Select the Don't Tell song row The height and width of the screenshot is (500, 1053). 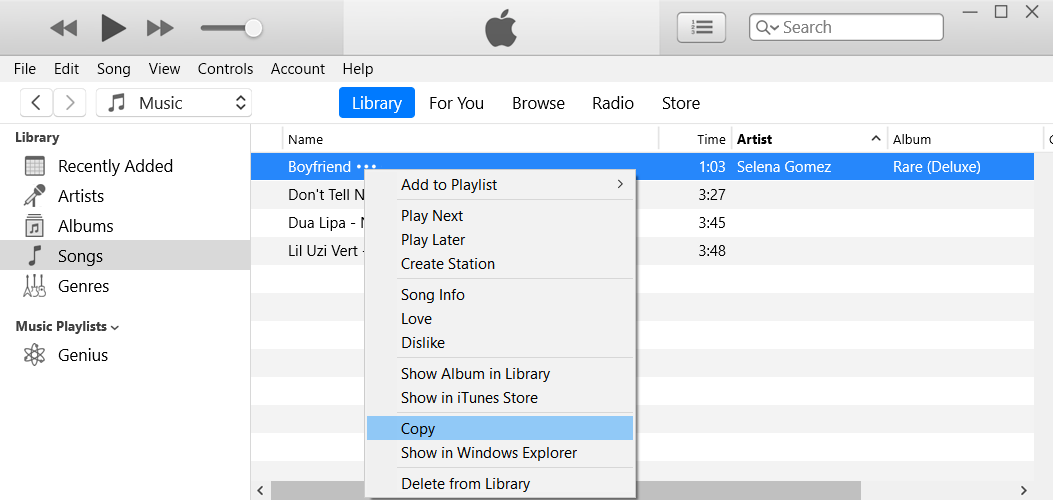pyautogui.click(x=642, y=195)
